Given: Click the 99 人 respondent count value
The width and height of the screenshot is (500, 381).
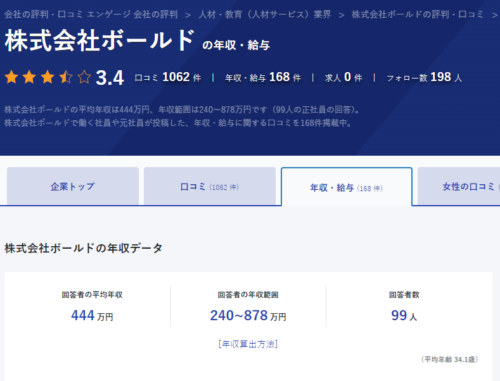Looking at the screenshot, I should [x=404, y=315].
